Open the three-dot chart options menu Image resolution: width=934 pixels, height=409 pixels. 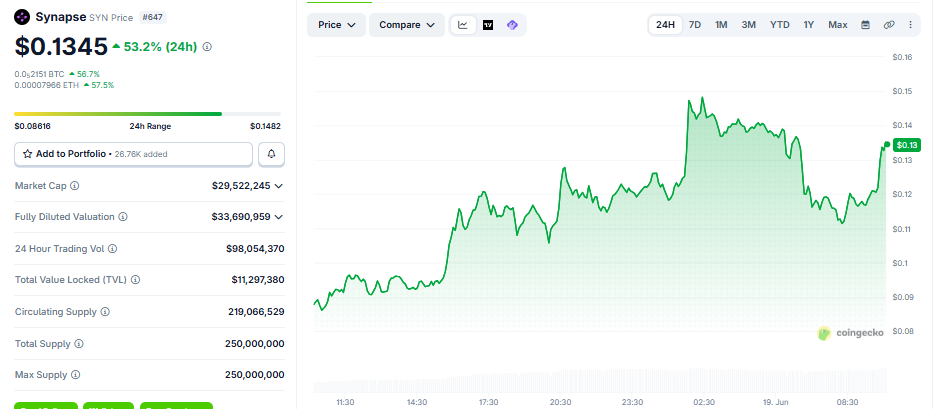[x=910, y=25]
